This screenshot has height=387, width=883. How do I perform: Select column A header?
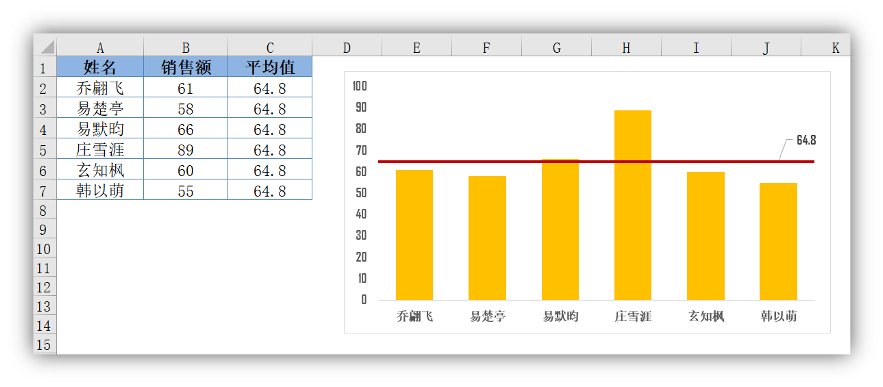click(x=100, y=47)
